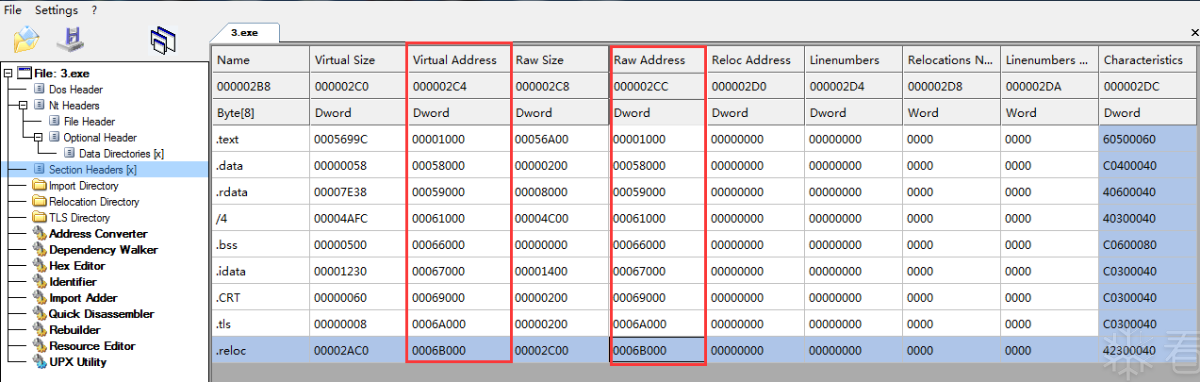Select Dos Header in the tree
The width and height of the screenshot is (1200, 382).
coord(75,89)
